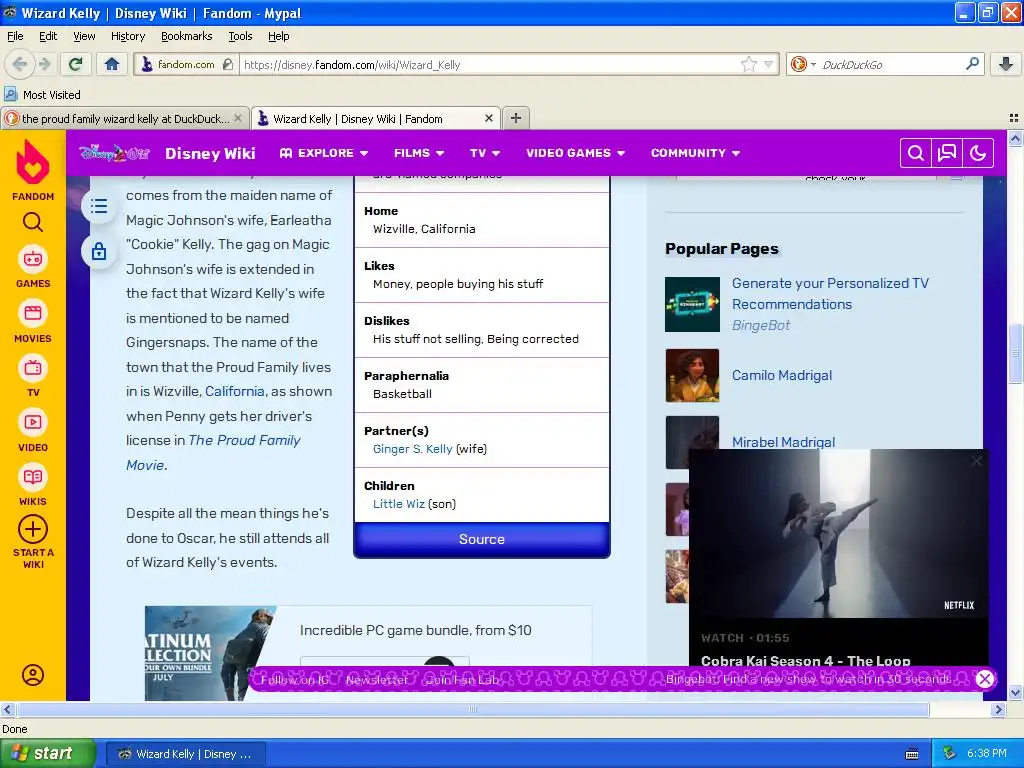Open the Tools menu
The image size is (1024, 768).
pos(240,36)
